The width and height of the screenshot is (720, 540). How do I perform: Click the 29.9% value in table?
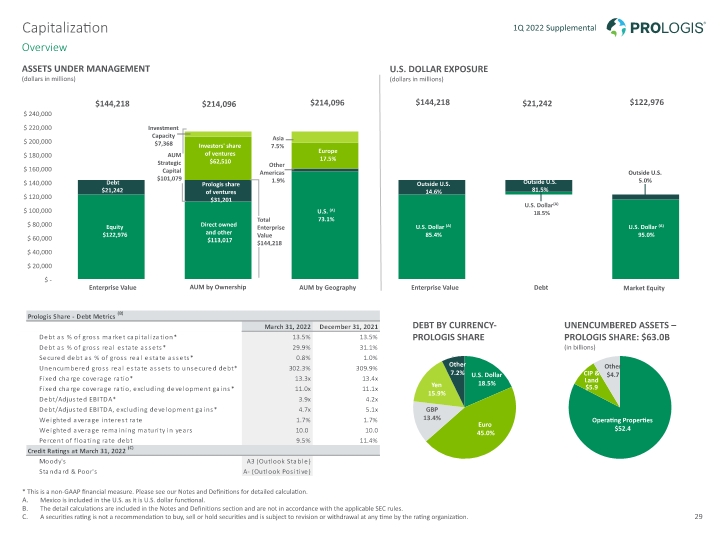click(x=302, y=348)
